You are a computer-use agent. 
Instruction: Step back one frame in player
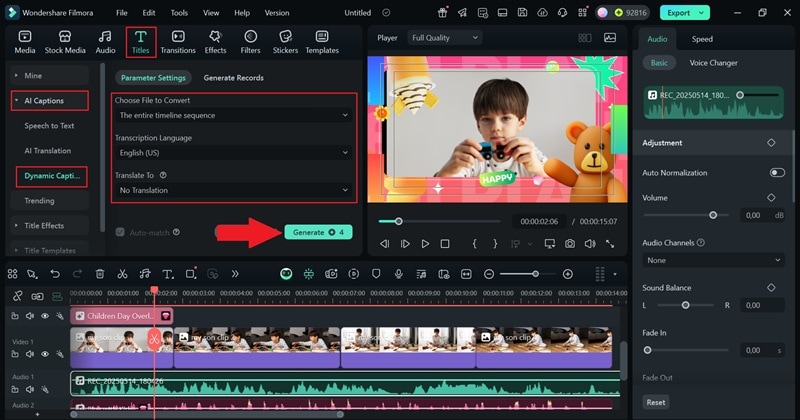pos(384,244)
